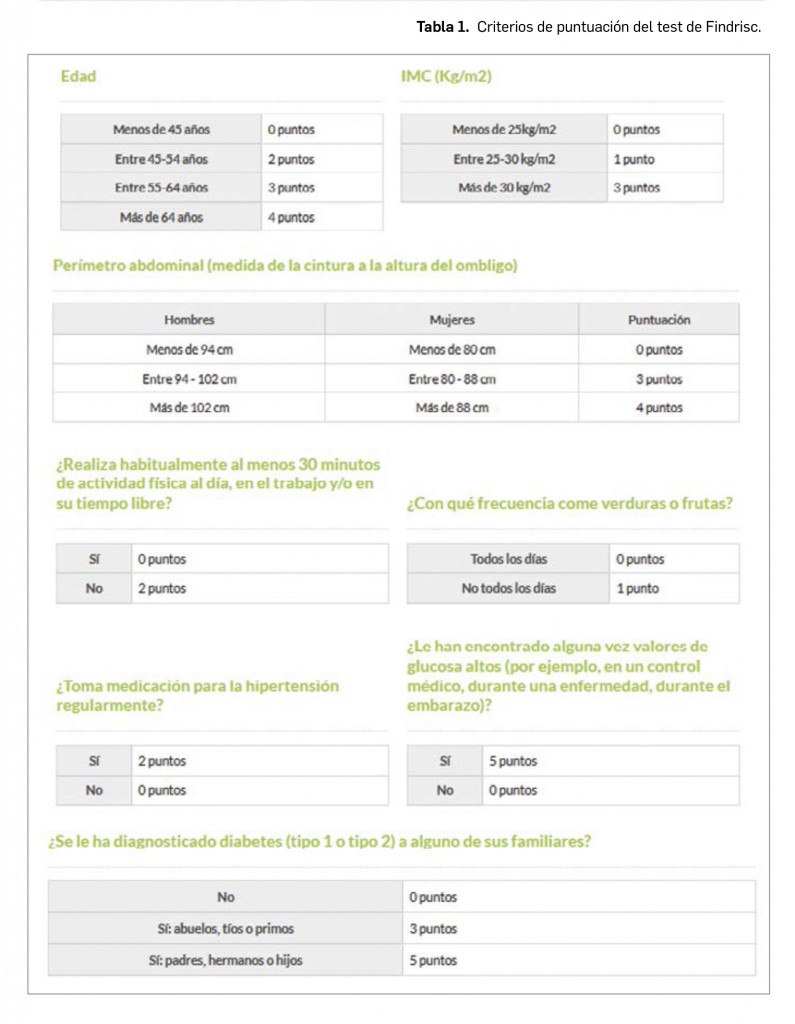Click the "Entre 94 - 102 cm" cell

189,379
